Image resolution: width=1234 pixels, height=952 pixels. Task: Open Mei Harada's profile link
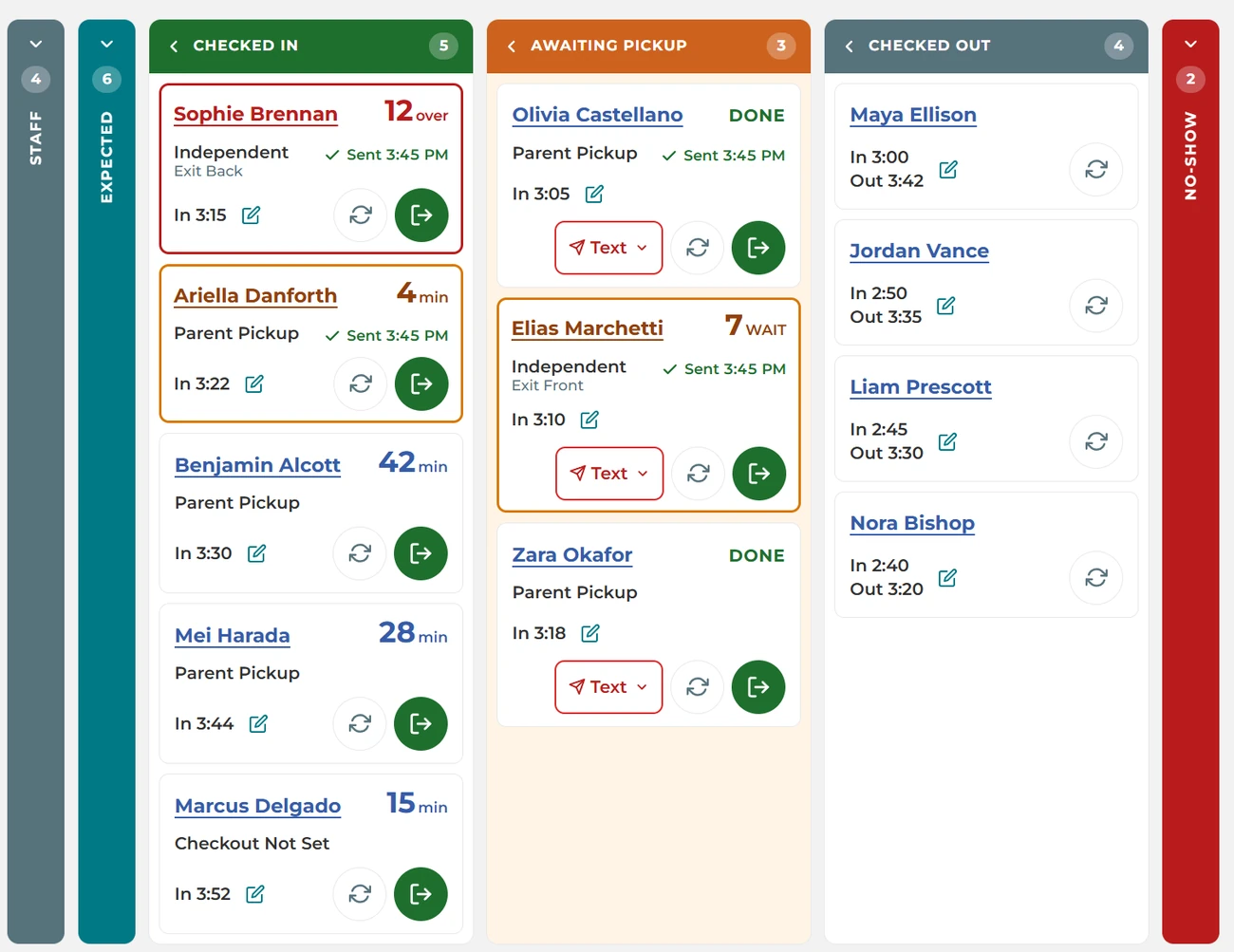[233, 635]
